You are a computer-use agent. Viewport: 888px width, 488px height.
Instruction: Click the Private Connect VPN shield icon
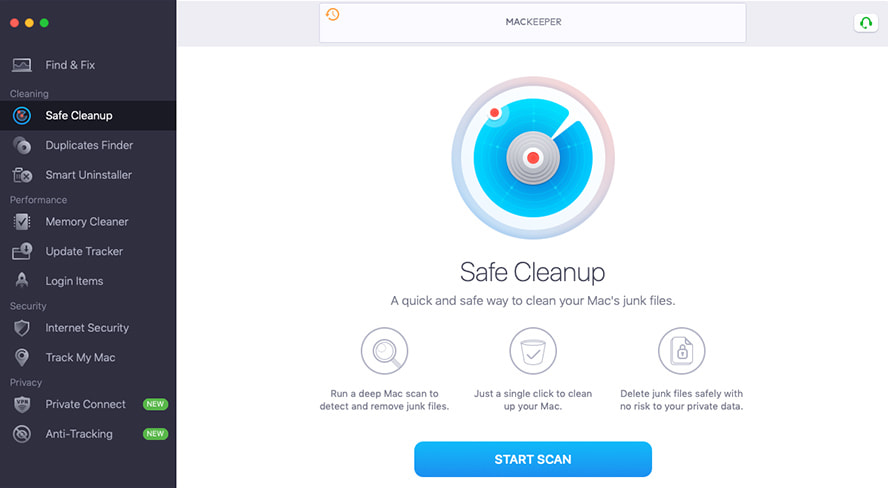[22, 404]
